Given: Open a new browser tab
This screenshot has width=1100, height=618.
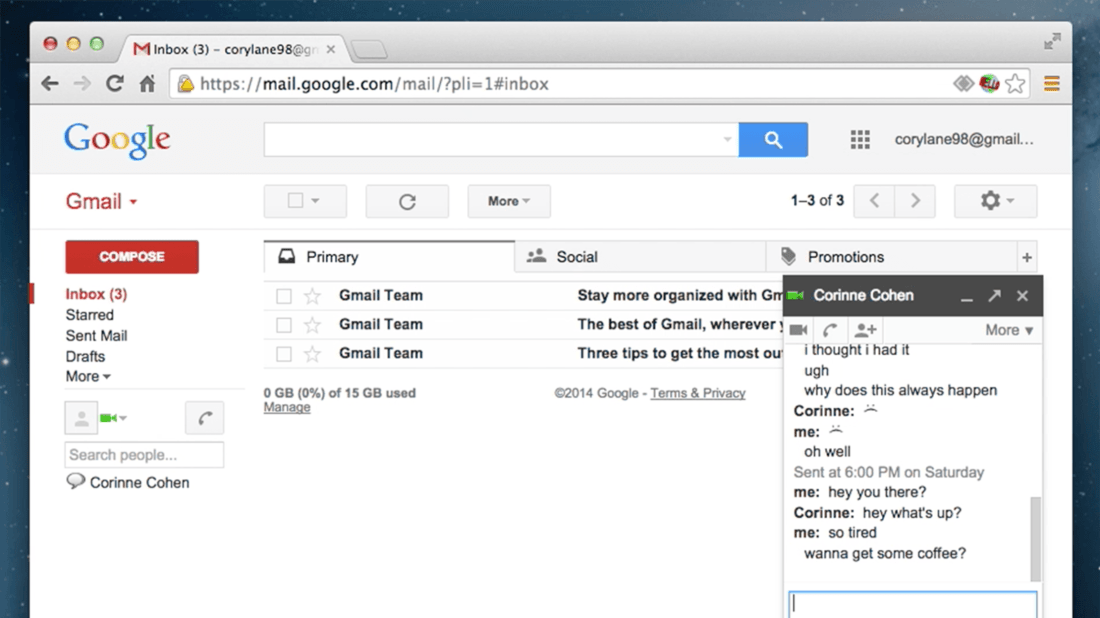Looking at the screenshot, I should pyautogui.click(x=369, y=49).
